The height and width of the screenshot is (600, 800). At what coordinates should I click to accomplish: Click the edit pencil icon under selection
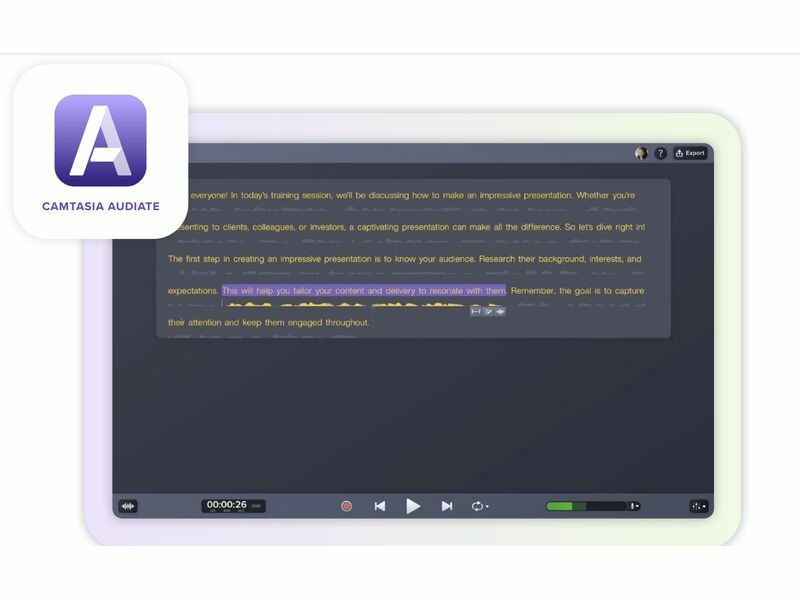[488, 311]
